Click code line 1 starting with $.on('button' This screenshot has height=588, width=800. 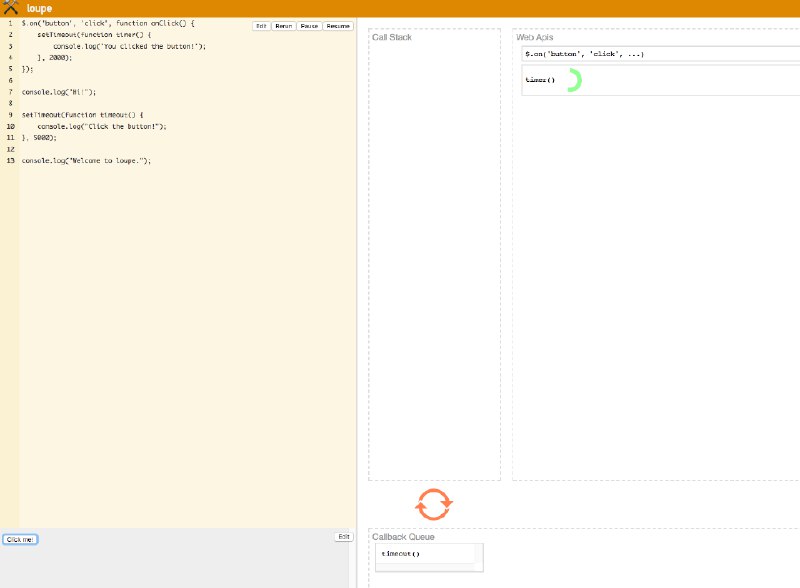coord(108,23)
